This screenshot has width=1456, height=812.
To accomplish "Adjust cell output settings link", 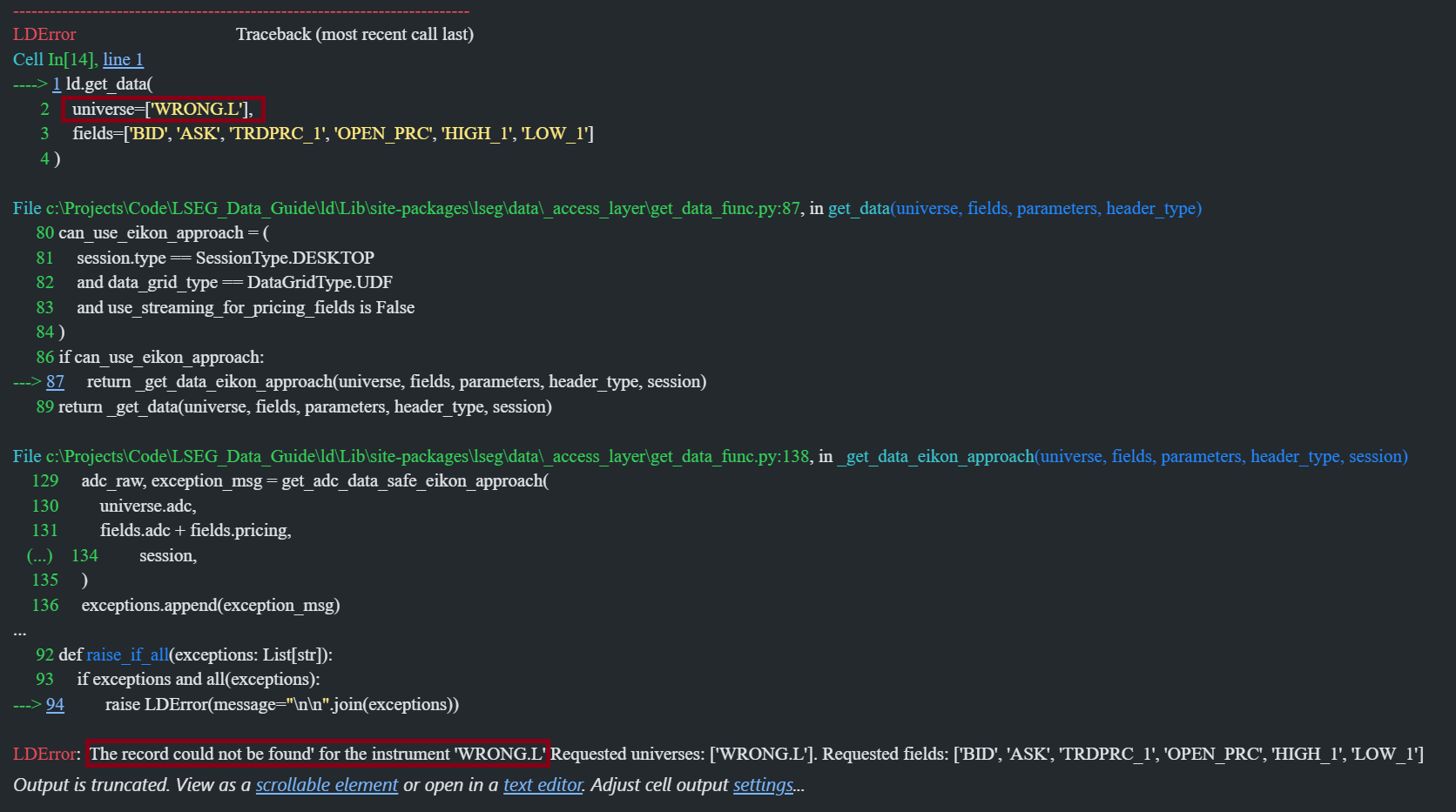I will 763,785.
